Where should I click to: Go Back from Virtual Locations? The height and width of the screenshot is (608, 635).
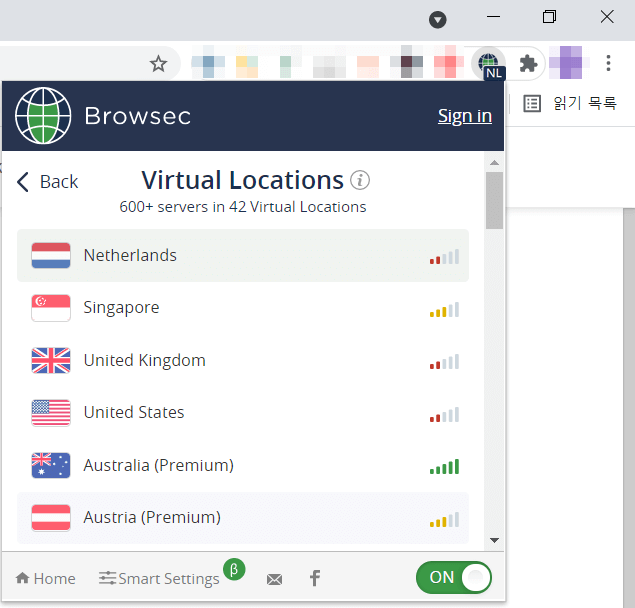tap(47, 181)
